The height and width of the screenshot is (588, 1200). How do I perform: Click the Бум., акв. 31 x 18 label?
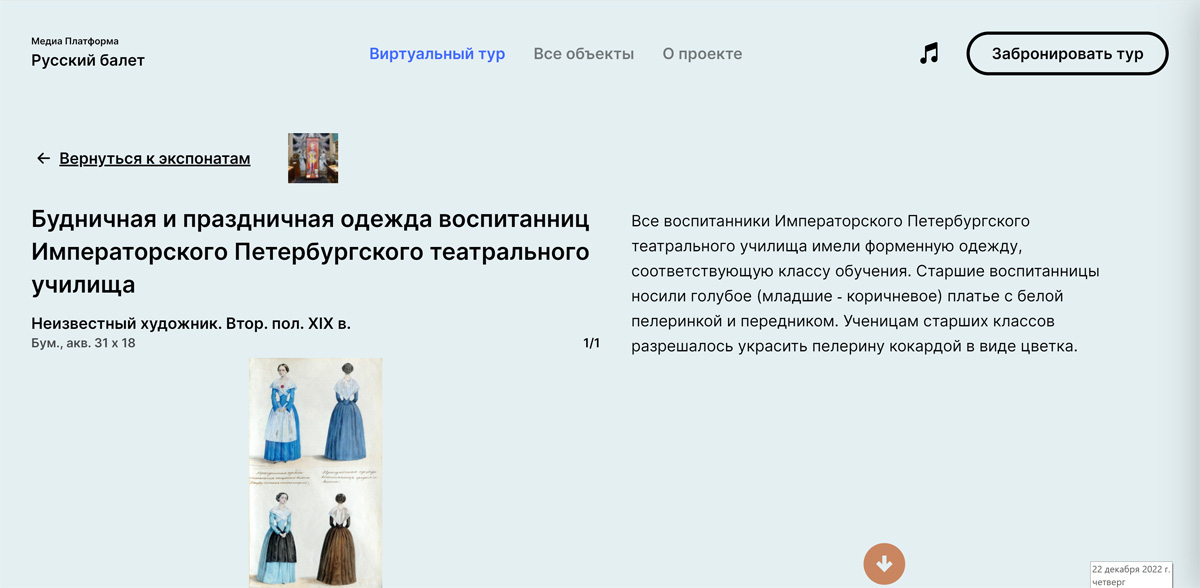83,343
